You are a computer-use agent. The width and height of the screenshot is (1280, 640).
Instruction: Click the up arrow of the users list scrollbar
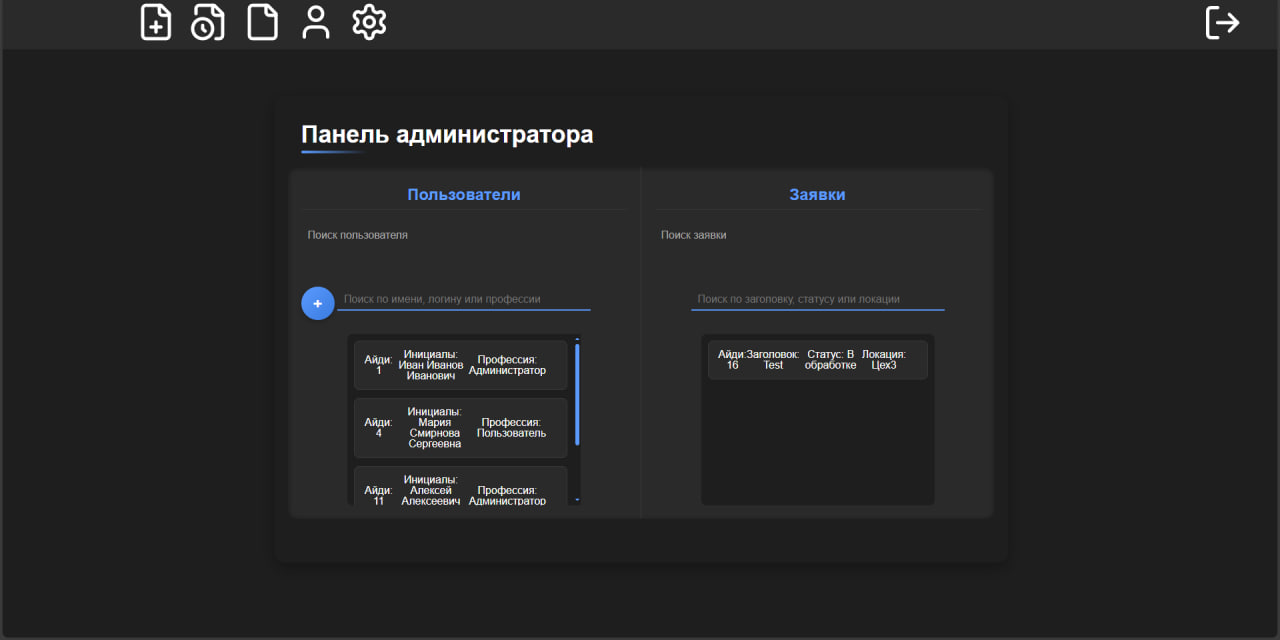click(x=577, y=339)
